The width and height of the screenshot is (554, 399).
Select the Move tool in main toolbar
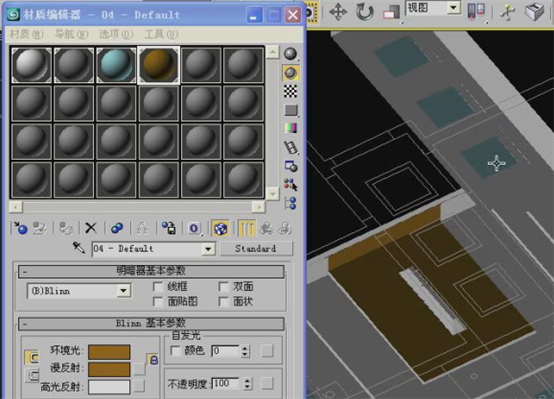338,12
